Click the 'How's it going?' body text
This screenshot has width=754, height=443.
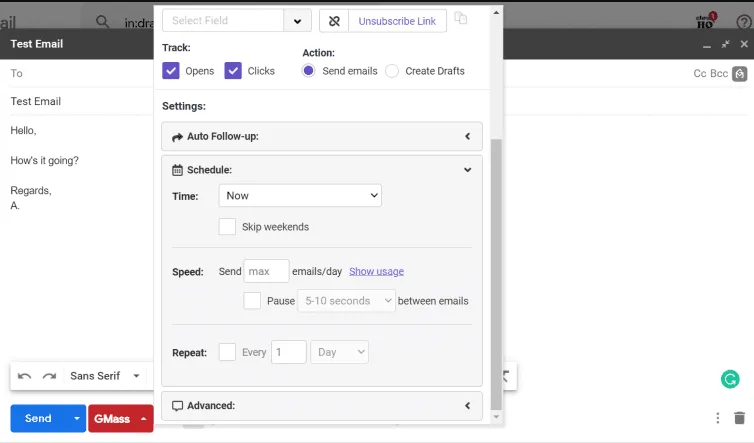pyautogui.click(x=45, y=161)
